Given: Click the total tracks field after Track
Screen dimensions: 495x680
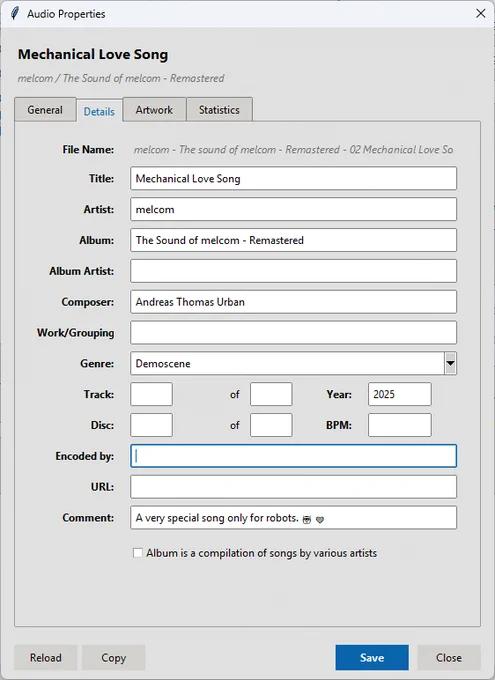Looking at the screenshot, I should [271, 394].
